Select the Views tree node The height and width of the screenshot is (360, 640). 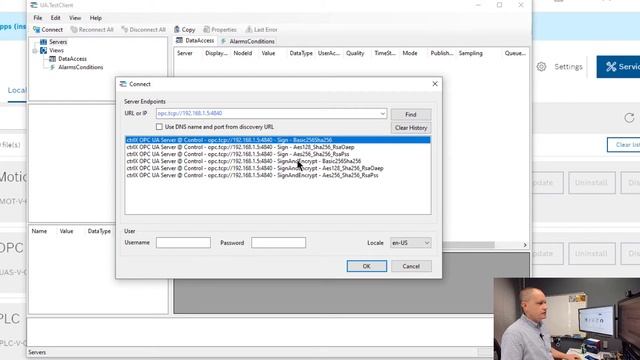point(56,51)
